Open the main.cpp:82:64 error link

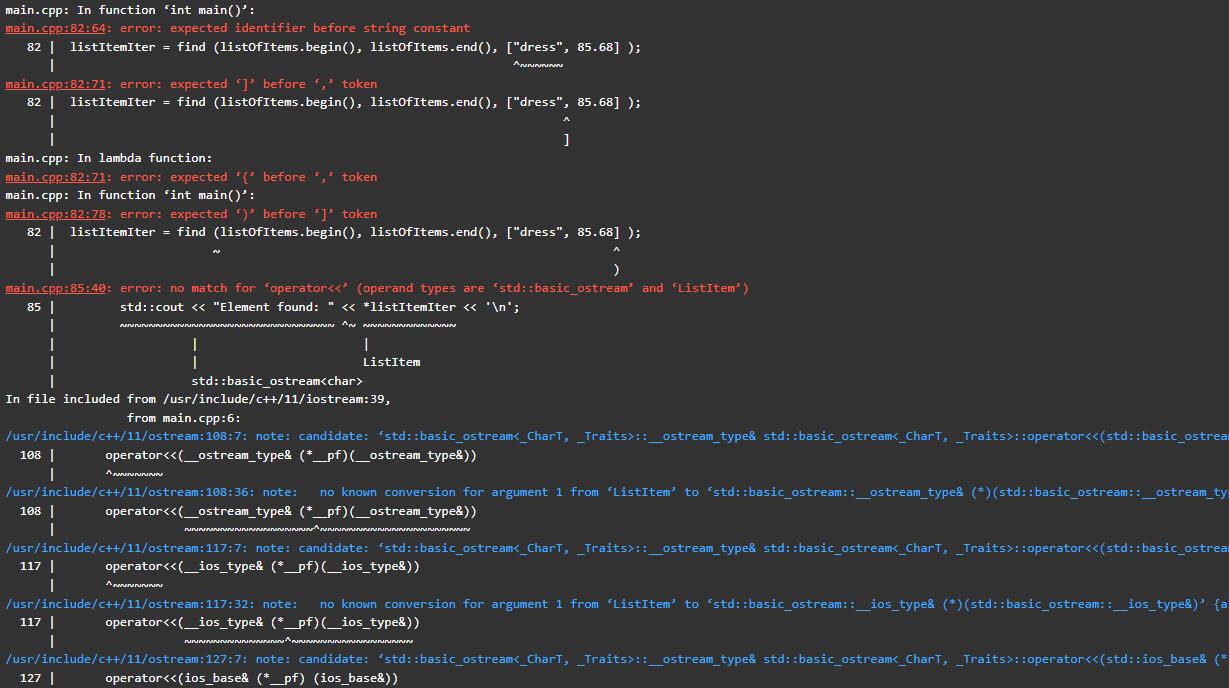coord(55,27)
